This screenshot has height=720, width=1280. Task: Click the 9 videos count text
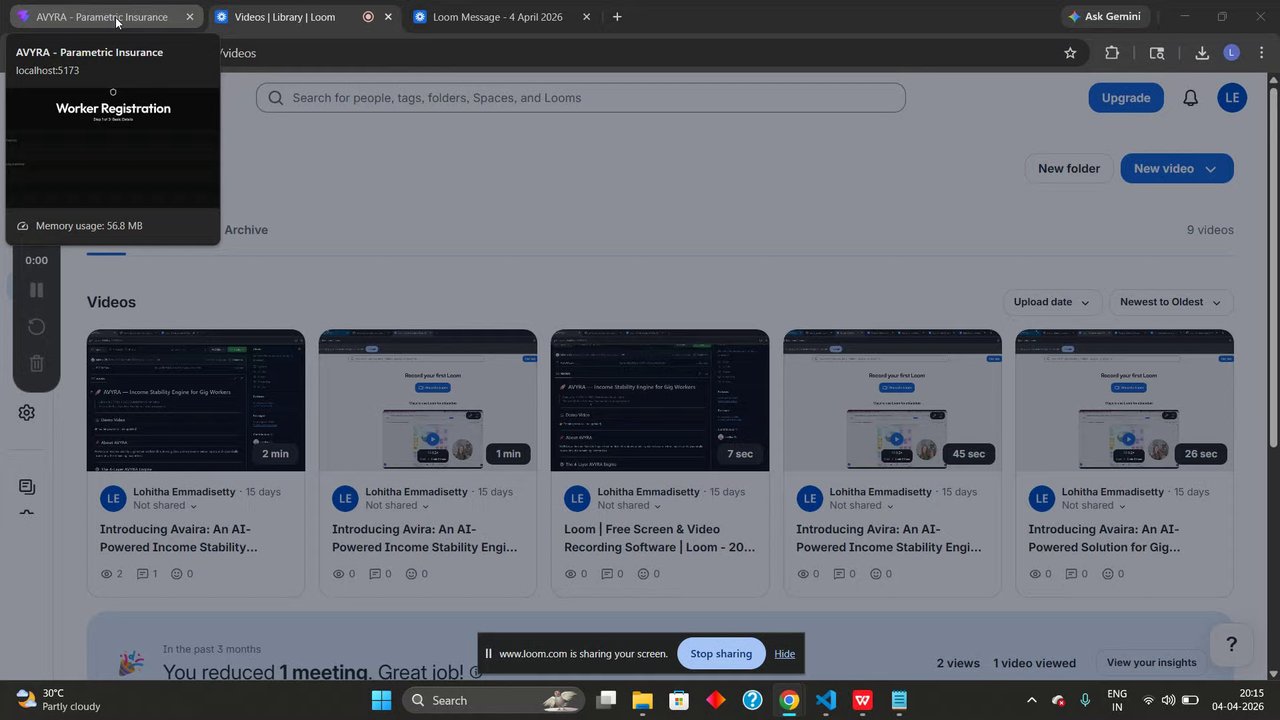click(x=1210, y=230)
